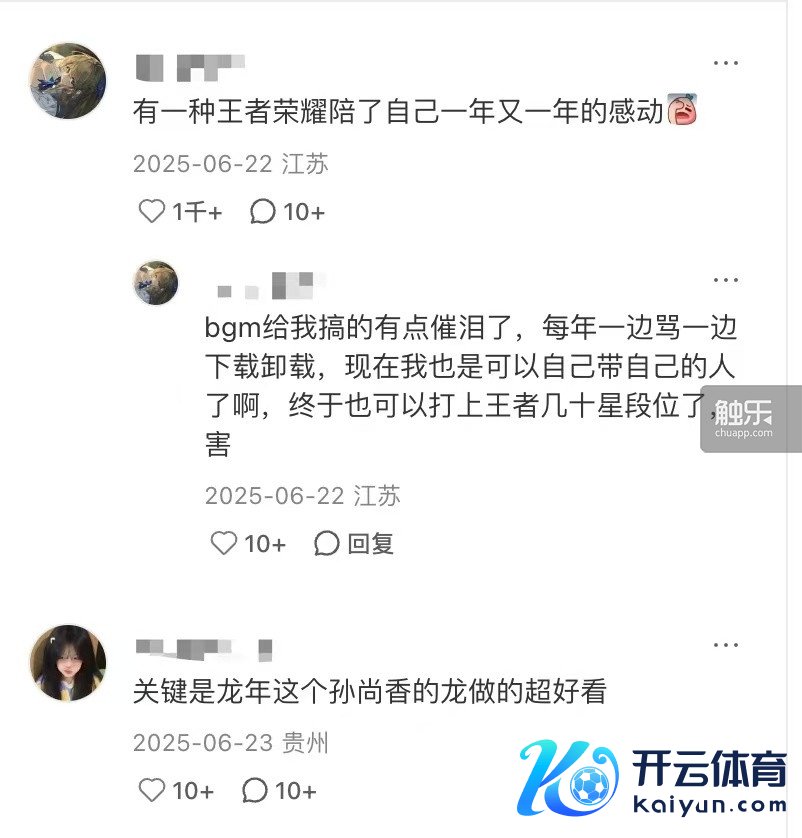Viewport: 802px width, 838px height.
Task: Click the 触乐 chuapp.com watermark badge
Action: pyautogui.click(x=751, y=418)
